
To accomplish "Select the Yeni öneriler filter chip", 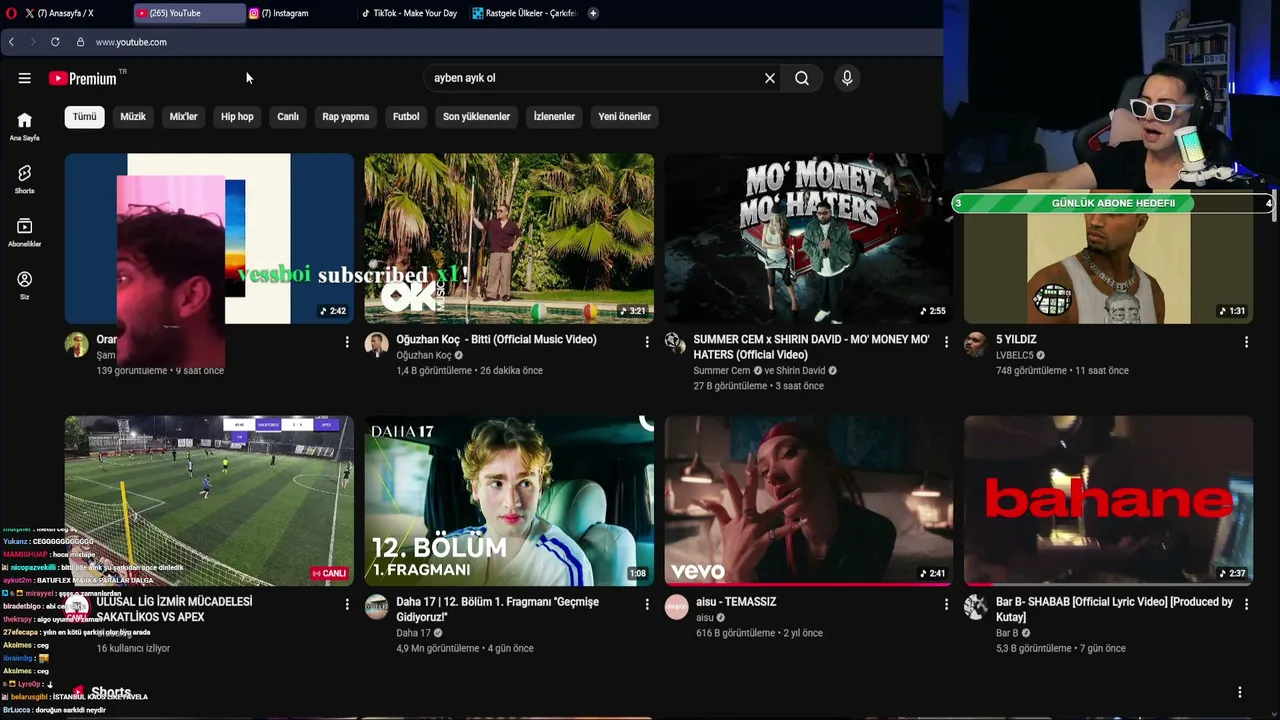I will pyautogui.click(x=625, y=117).
